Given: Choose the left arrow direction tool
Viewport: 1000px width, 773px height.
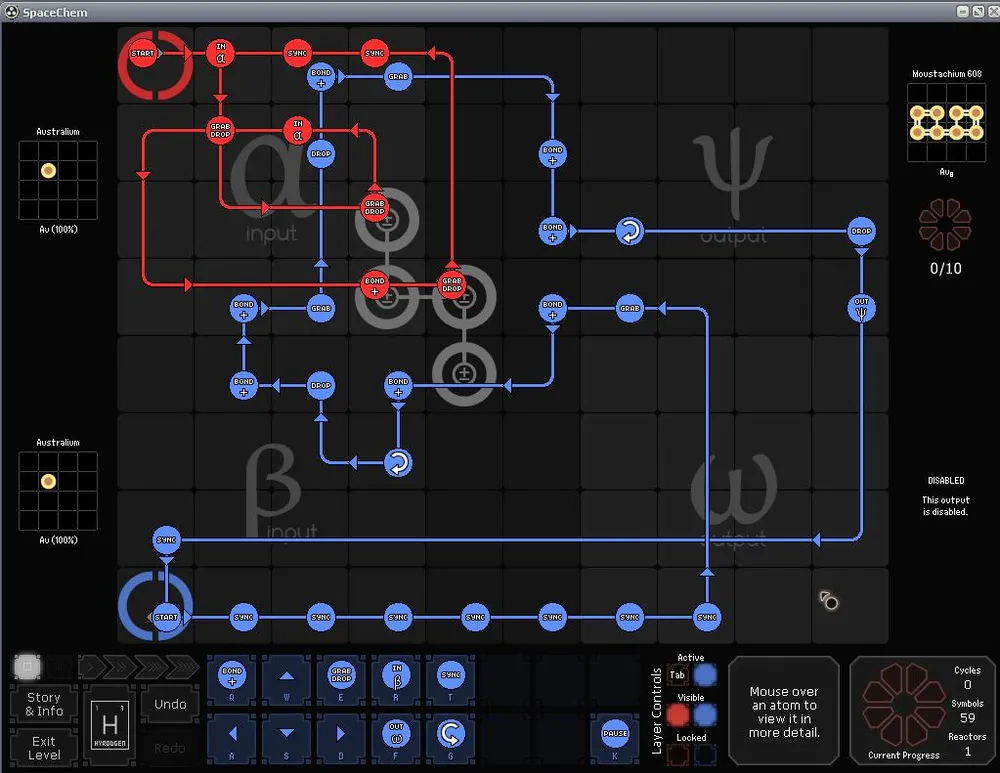Looking at the screenshot, I should [x=232, y=733].
